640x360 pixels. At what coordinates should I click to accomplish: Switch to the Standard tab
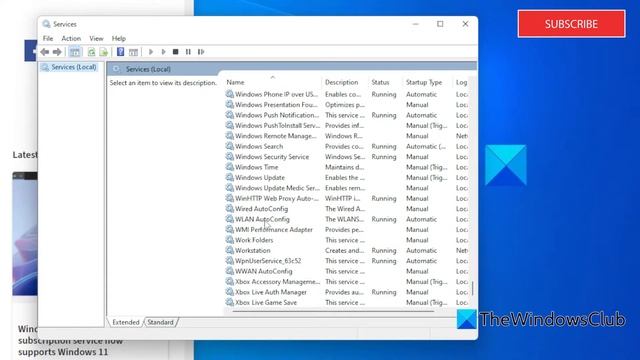[x=160, y=322]
